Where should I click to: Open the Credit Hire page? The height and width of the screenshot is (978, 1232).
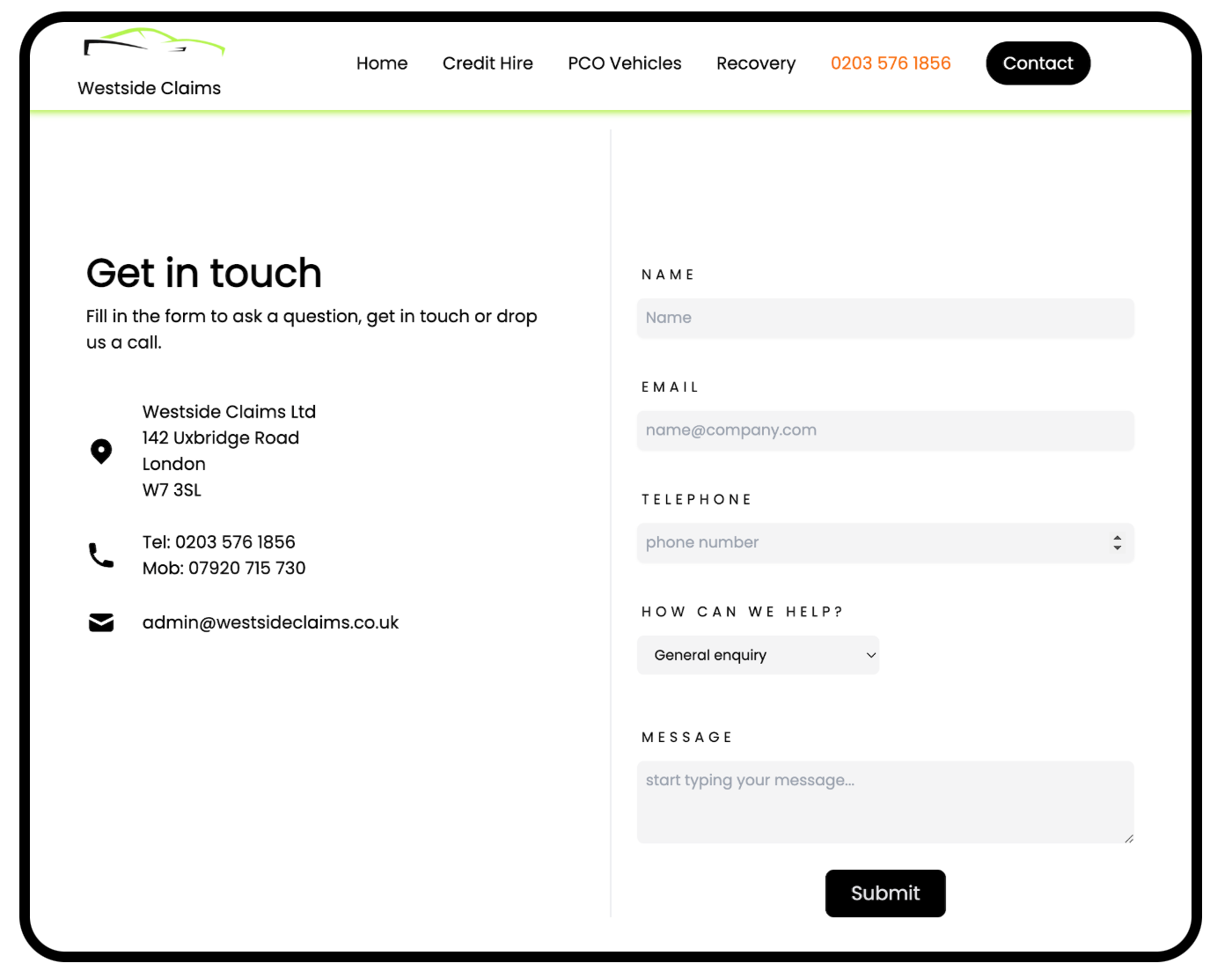tap(488, 63)
